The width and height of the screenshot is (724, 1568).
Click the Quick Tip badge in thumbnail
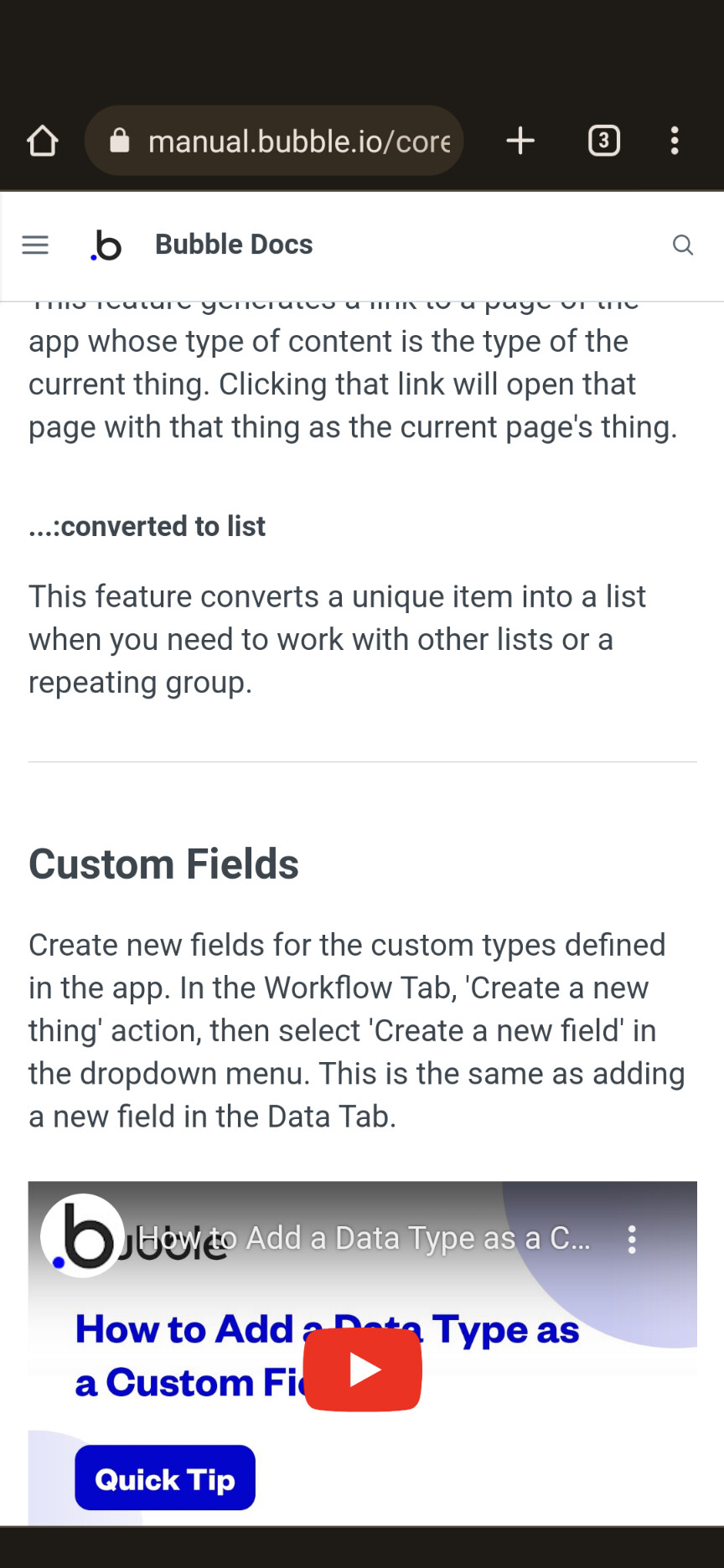165,1478
